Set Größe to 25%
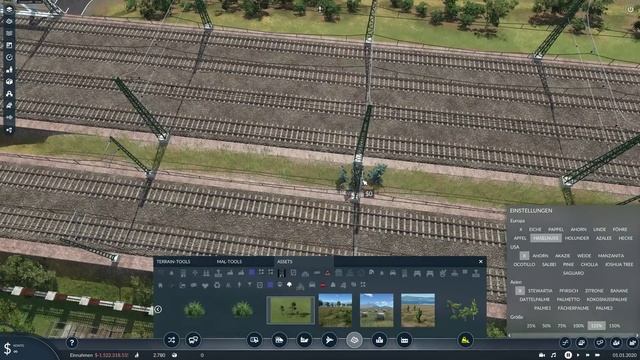 [x=531, y=326]
